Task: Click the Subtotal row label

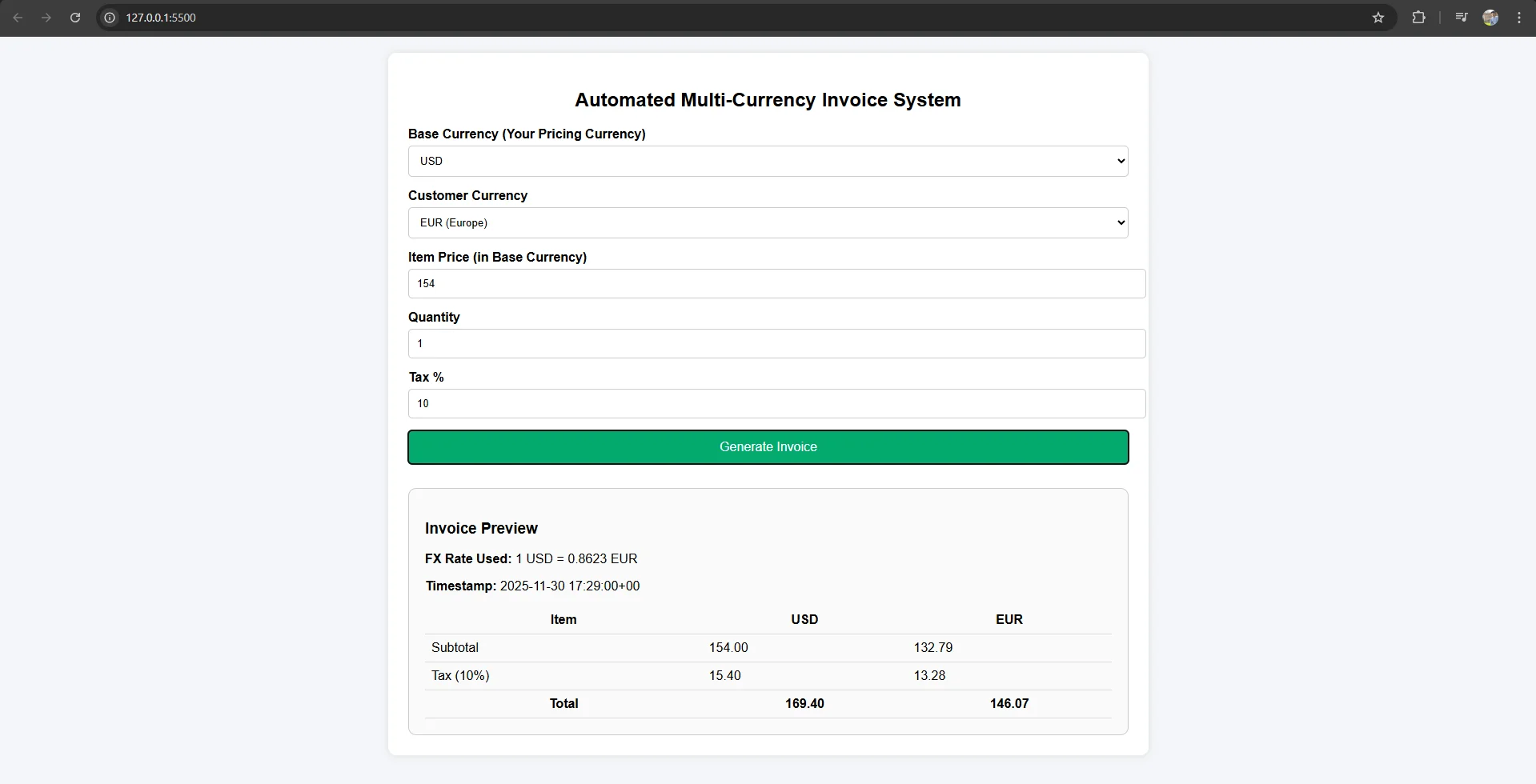Action: click(455, 648)
